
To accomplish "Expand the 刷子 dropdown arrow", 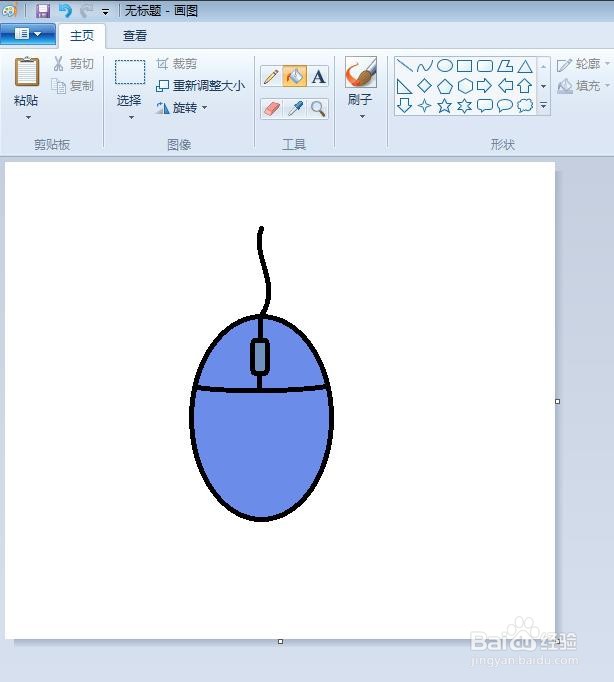I will (x=362, y=117).
